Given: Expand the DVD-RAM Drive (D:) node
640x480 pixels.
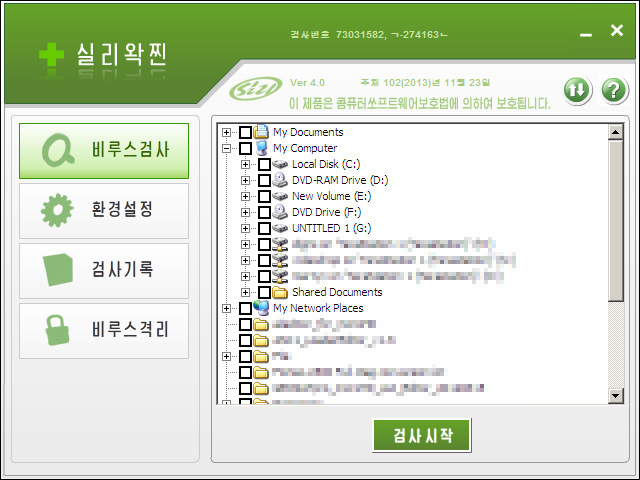Looking at the screenshot, I should click(x=245, y=180).
